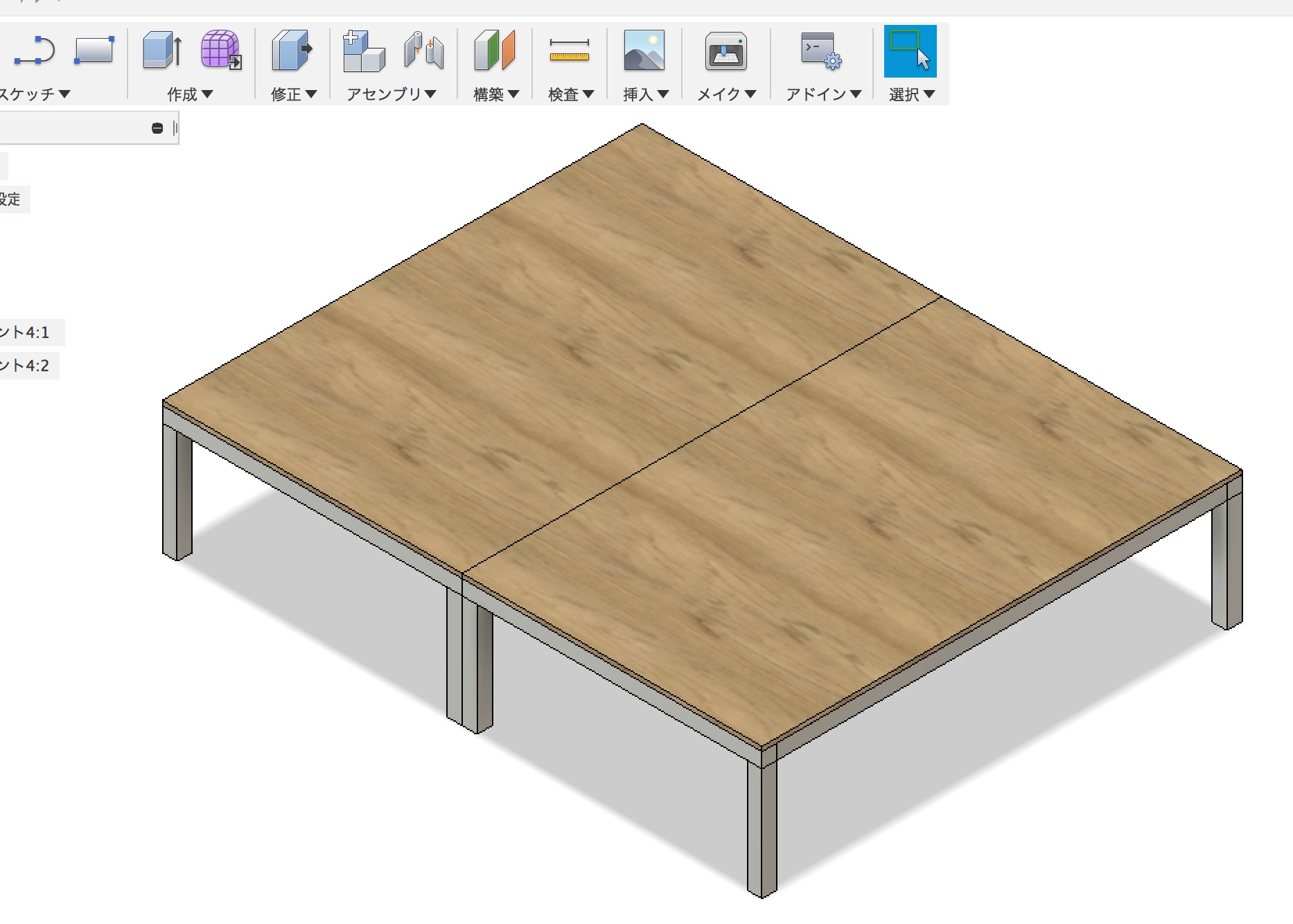Activate the blue Select tool icon
This screenshot has width=1293, height=924.
point(910,51)
